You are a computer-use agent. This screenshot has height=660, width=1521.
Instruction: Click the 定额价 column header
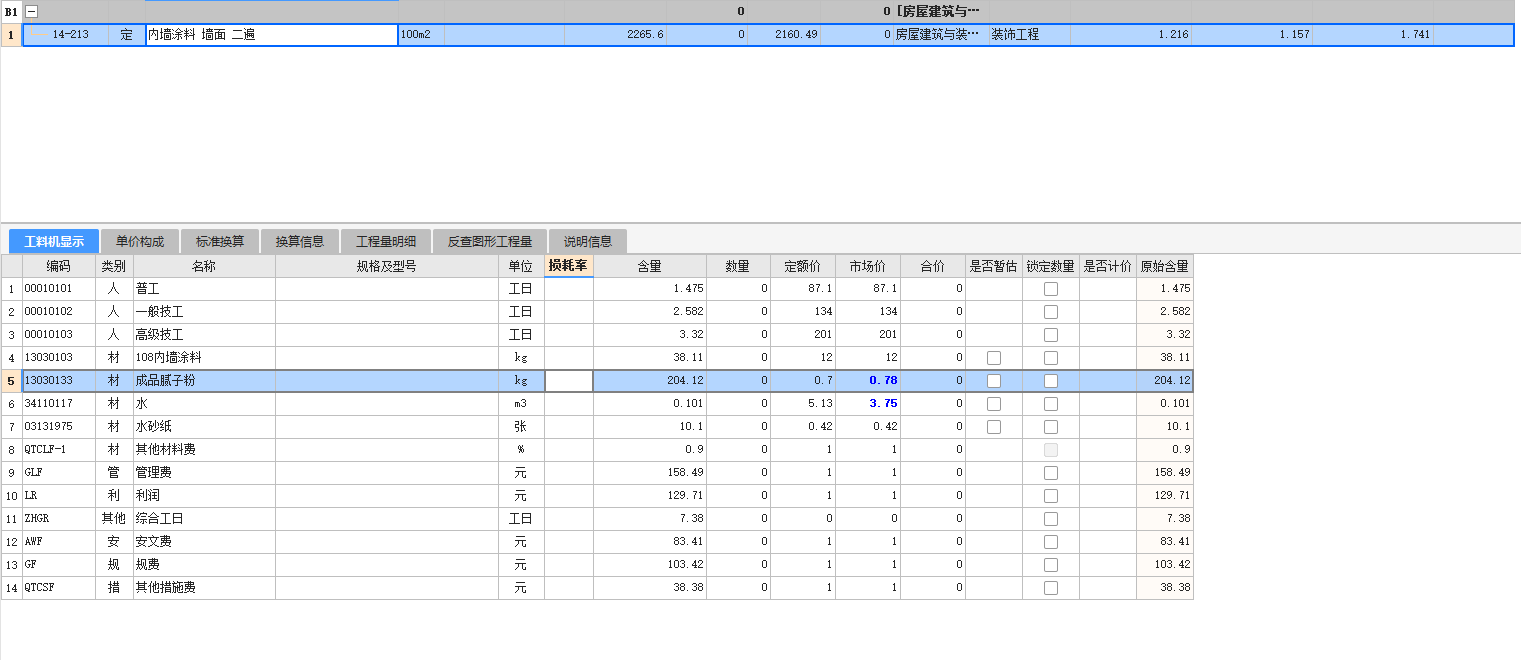tap(803, 266)
